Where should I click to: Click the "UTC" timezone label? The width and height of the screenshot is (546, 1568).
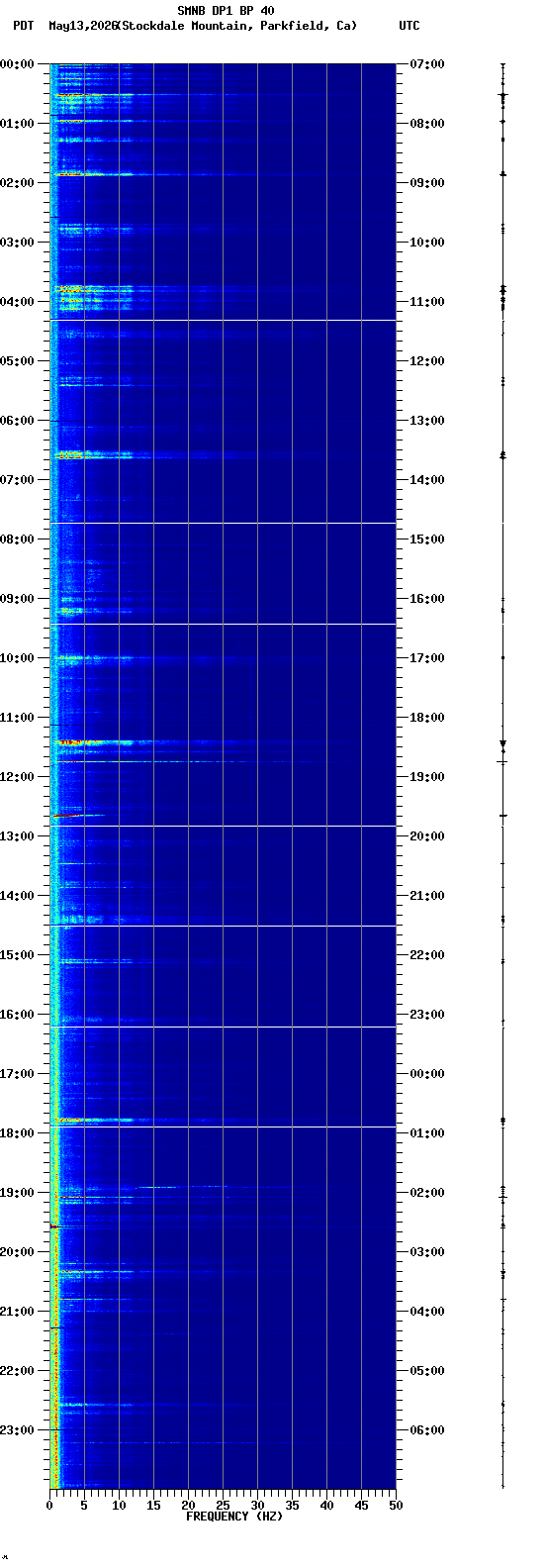pos(409,26)
